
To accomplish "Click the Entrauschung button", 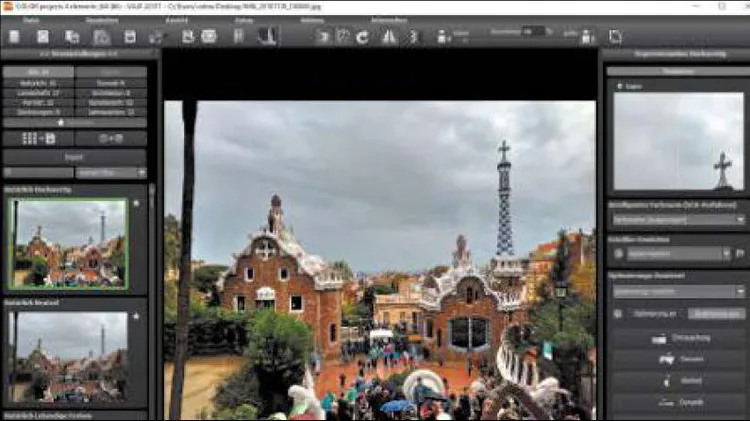I will coord(678,339).
